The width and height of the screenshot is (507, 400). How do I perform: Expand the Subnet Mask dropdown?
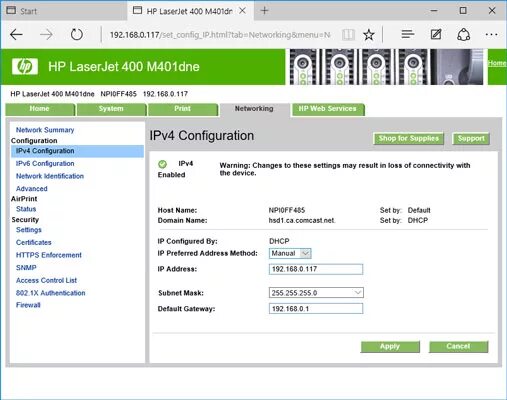point(316,293)
